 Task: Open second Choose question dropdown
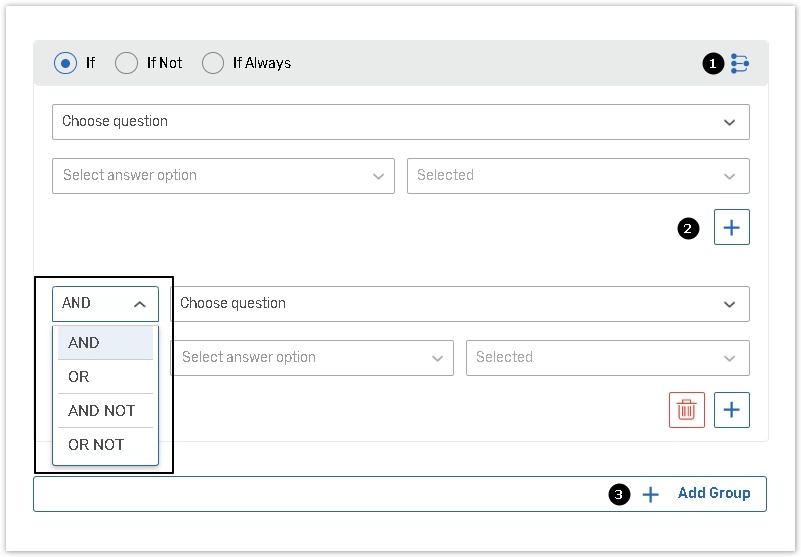[459, 304]
